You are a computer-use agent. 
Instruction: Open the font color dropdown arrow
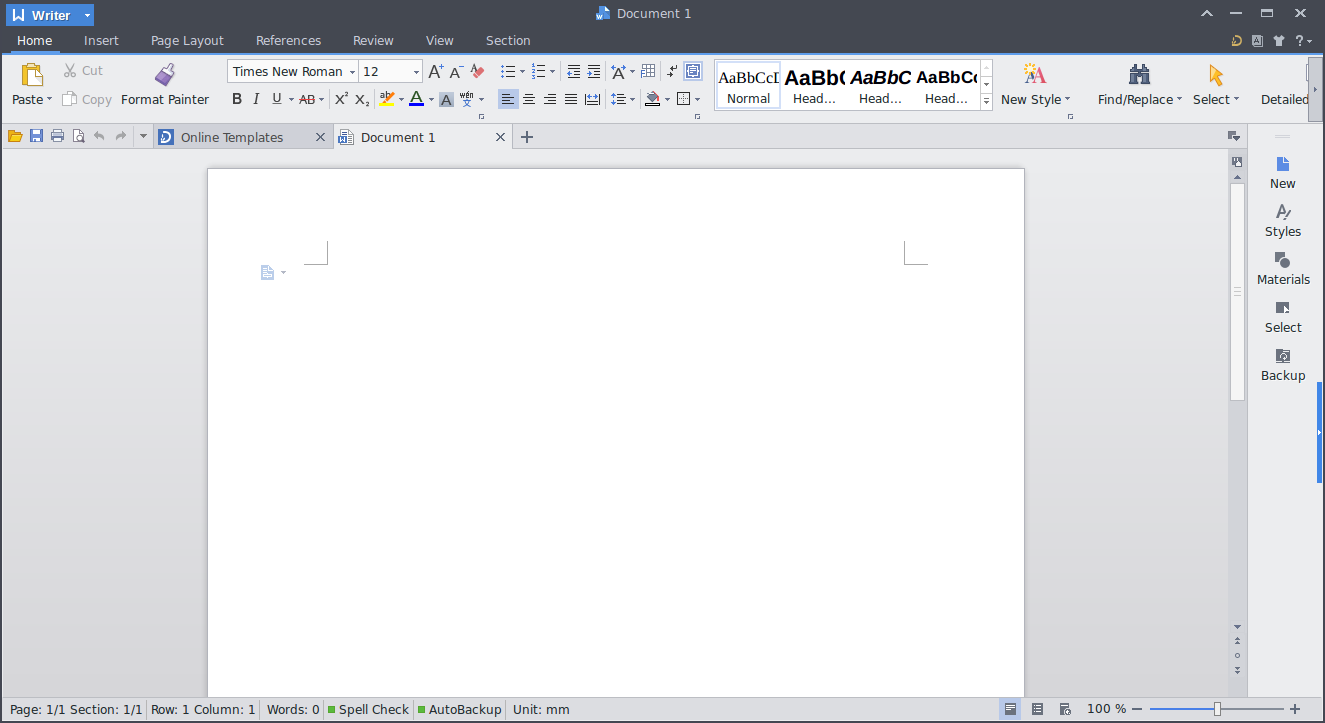click(431, 100)
